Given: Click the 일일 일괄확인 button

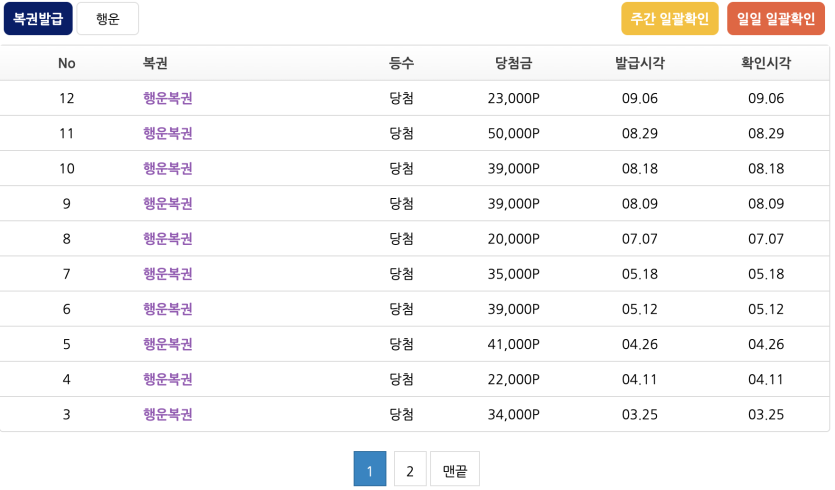Looking at the screenshot, I should 776,19.
